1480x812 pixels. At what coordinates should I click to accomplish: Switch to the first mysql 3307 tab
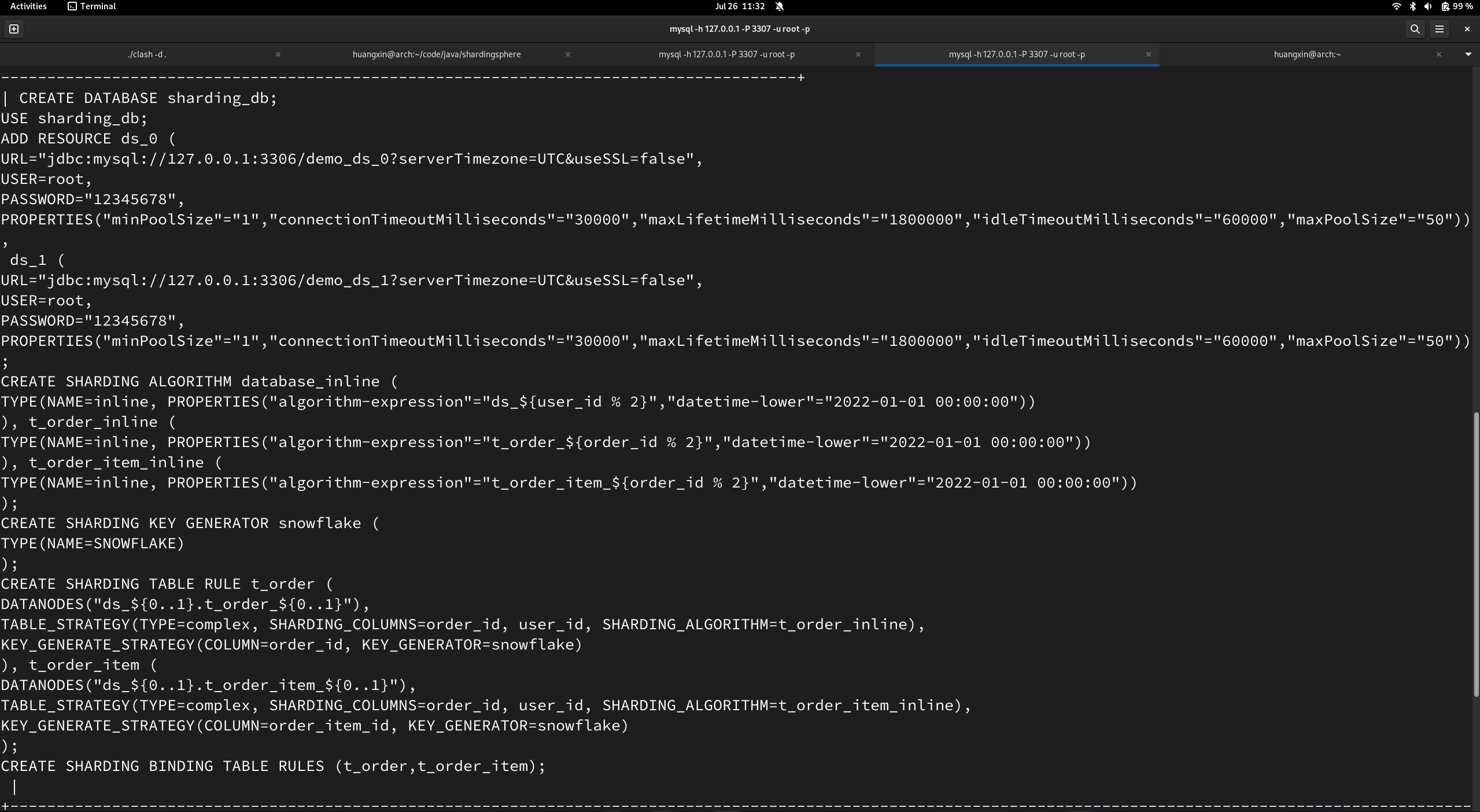point(726,54)
